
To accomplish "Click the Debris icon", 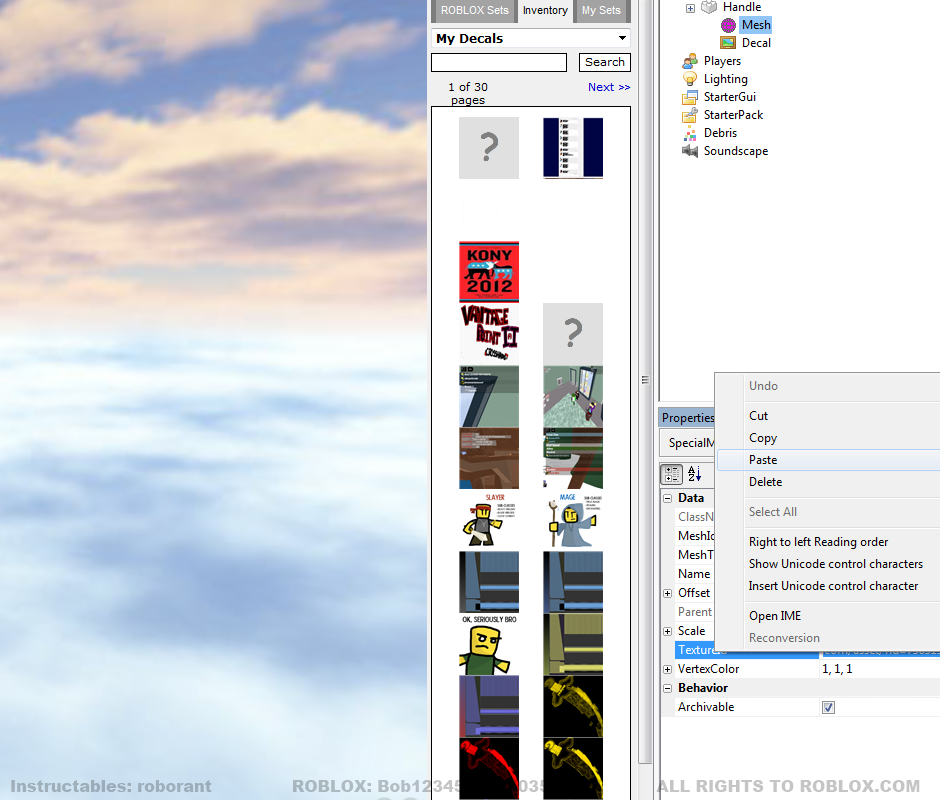I will [x=690, y=133].
